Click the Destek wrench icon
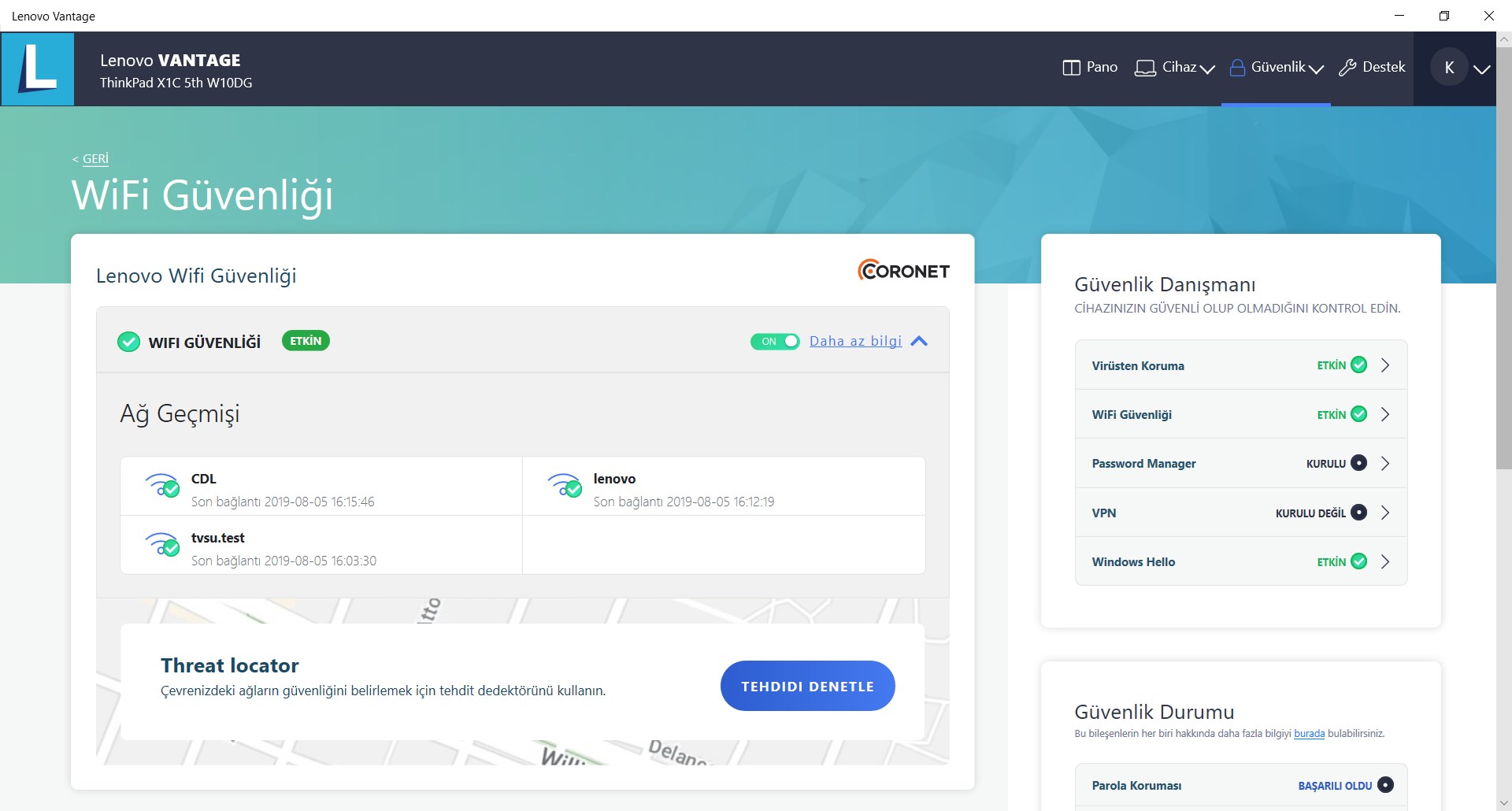The image size is (1512, 811). point(1347,68)
